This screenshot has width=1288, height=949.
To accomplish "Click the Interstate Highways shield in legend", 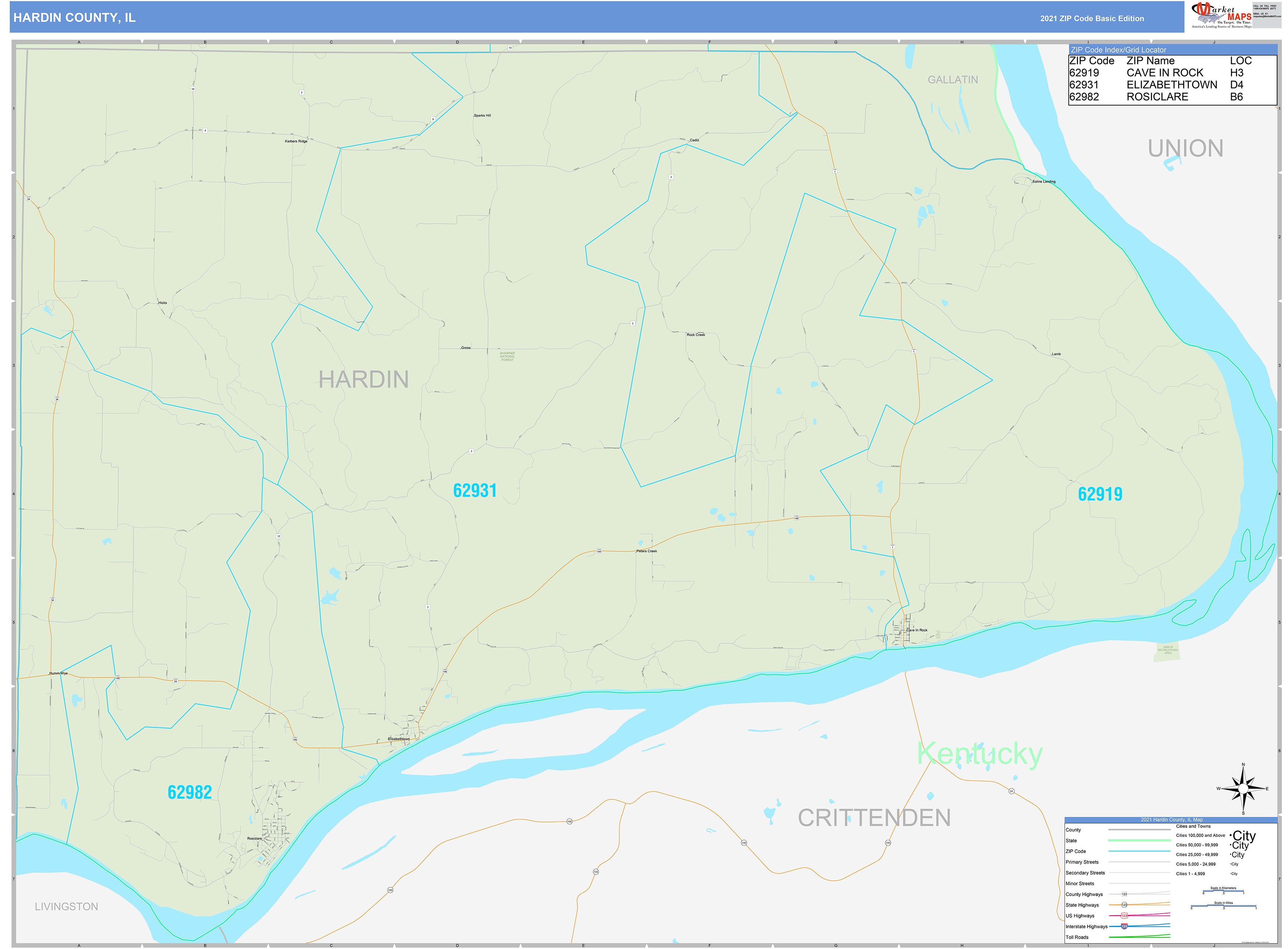I will [x=1125, y=927].
